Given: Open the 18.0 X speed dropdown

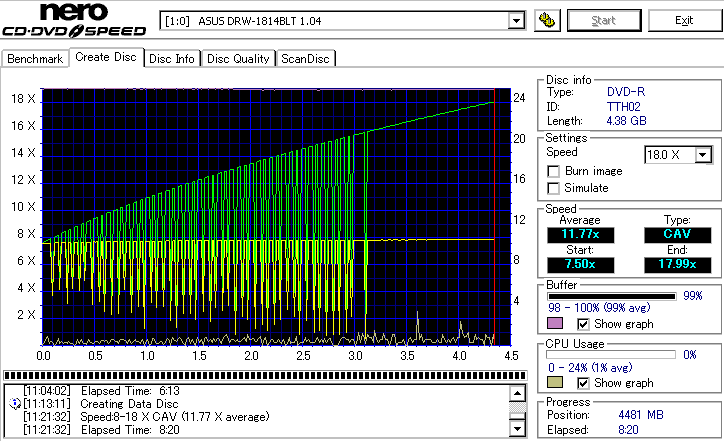Looking at the screenshot, I should click(x=702, y=154).
